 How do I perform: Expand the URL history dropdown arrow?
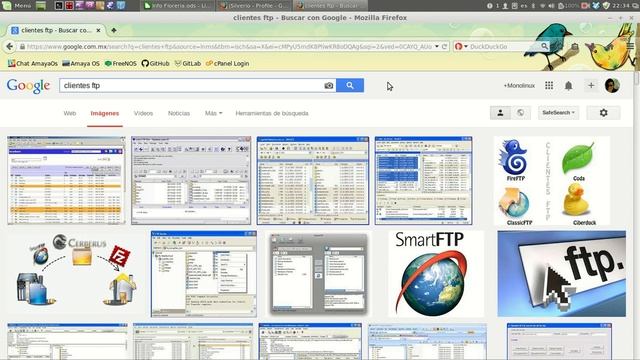437,47
